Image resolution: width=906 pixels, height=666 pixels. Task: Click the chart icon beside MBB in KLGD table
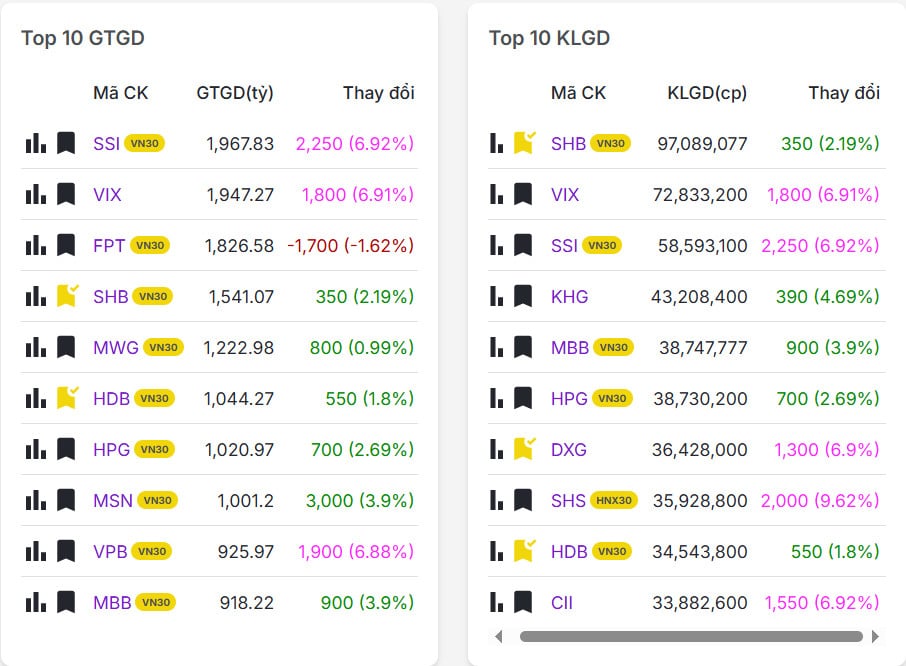point(497,347)
